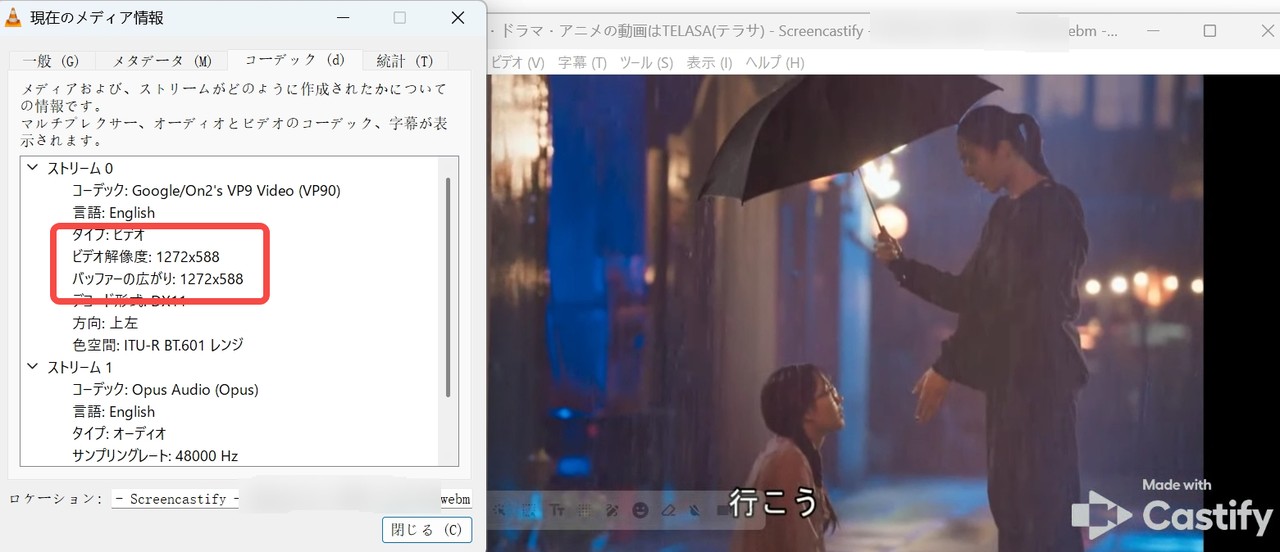Select the 言語: English row under ストリーム 0
The width and height of the screenshot is (1280, 552).
tap(113, 212)
